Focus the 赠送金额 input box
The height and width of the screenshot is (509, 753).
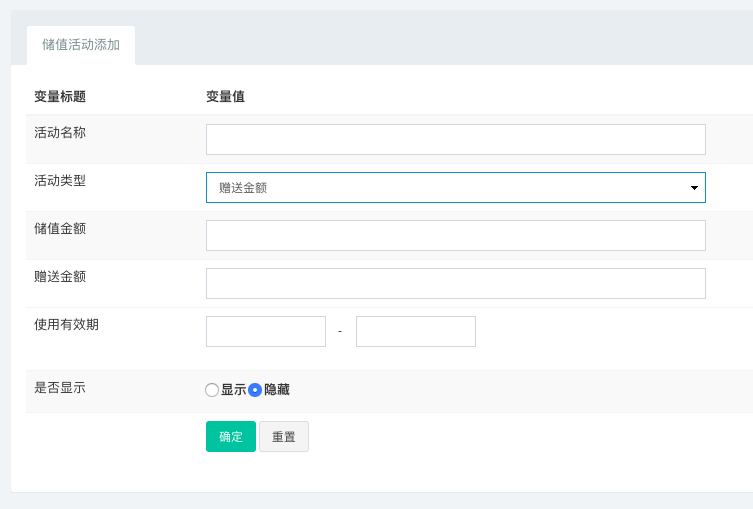456,283
